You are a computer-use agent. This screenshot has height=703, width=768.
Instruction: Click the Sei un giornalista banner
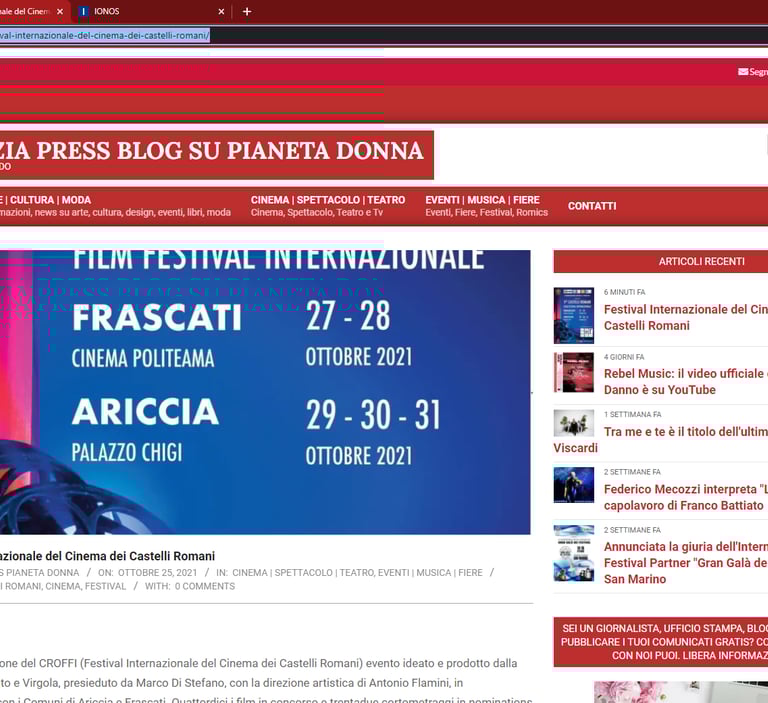pos(661,642)
